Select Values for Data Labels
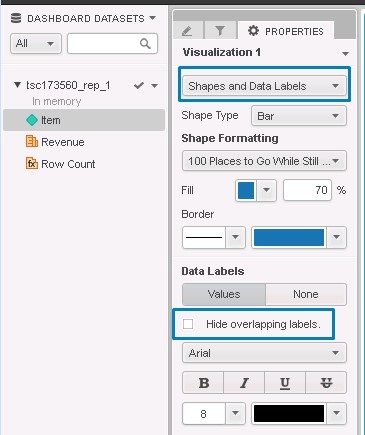Screen dimensions: 365x435 click(x=224, y=294)
